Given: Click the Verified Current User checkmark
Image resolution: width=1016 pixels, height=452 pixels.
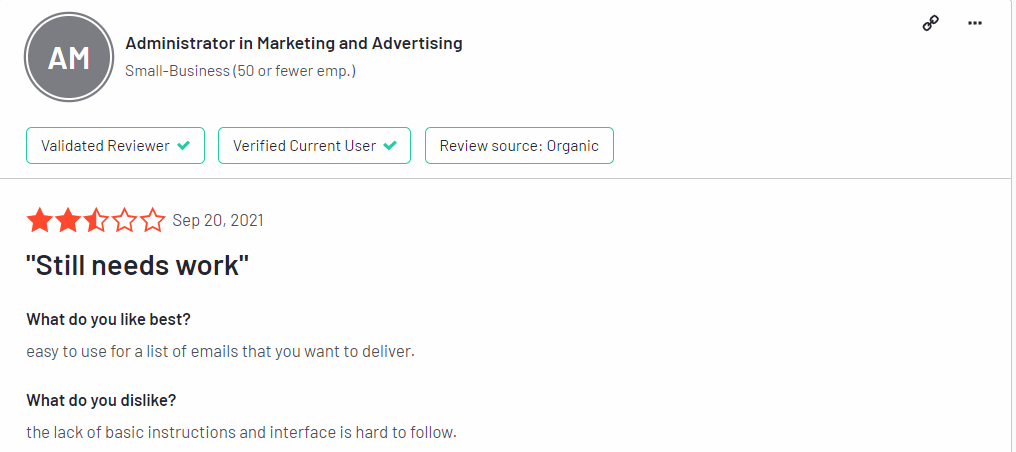Looking at the screenshot, I should [x=389, y=146].
